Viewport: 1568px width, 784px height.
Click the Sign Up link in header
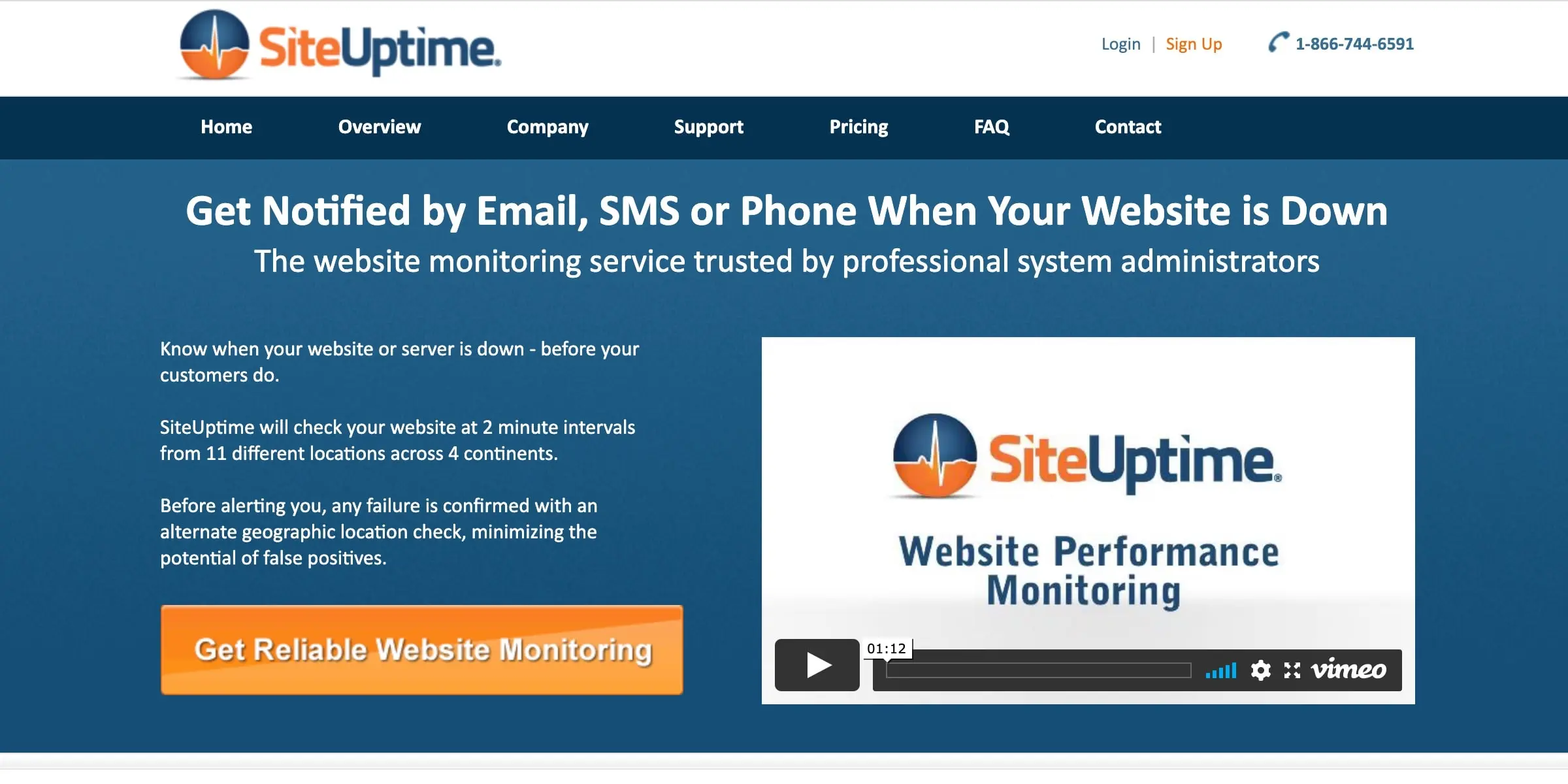[x=1192, y=42]
